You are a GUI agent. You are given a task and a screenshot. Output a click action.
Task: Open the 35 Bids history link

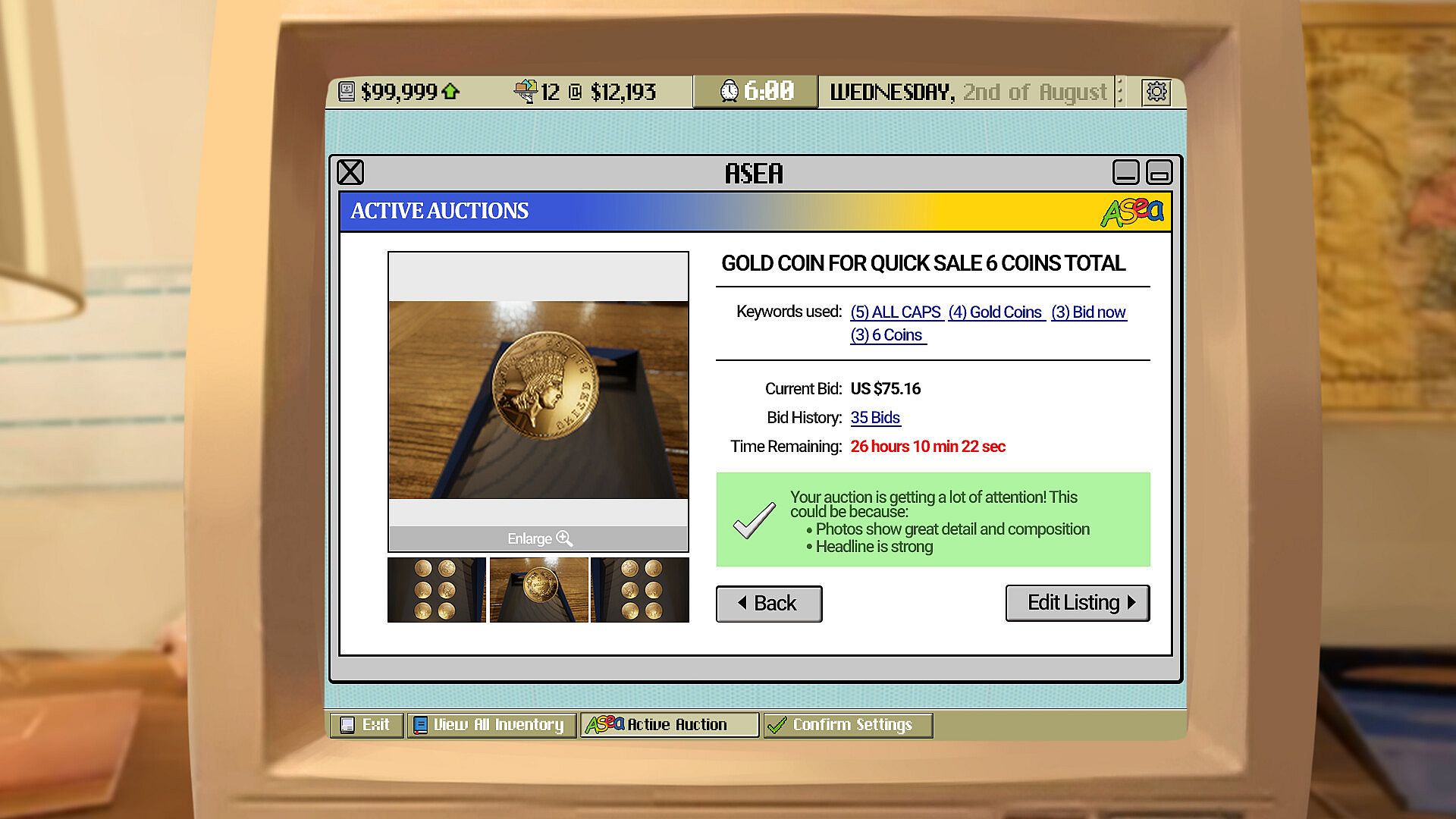(x=875, y=418)
